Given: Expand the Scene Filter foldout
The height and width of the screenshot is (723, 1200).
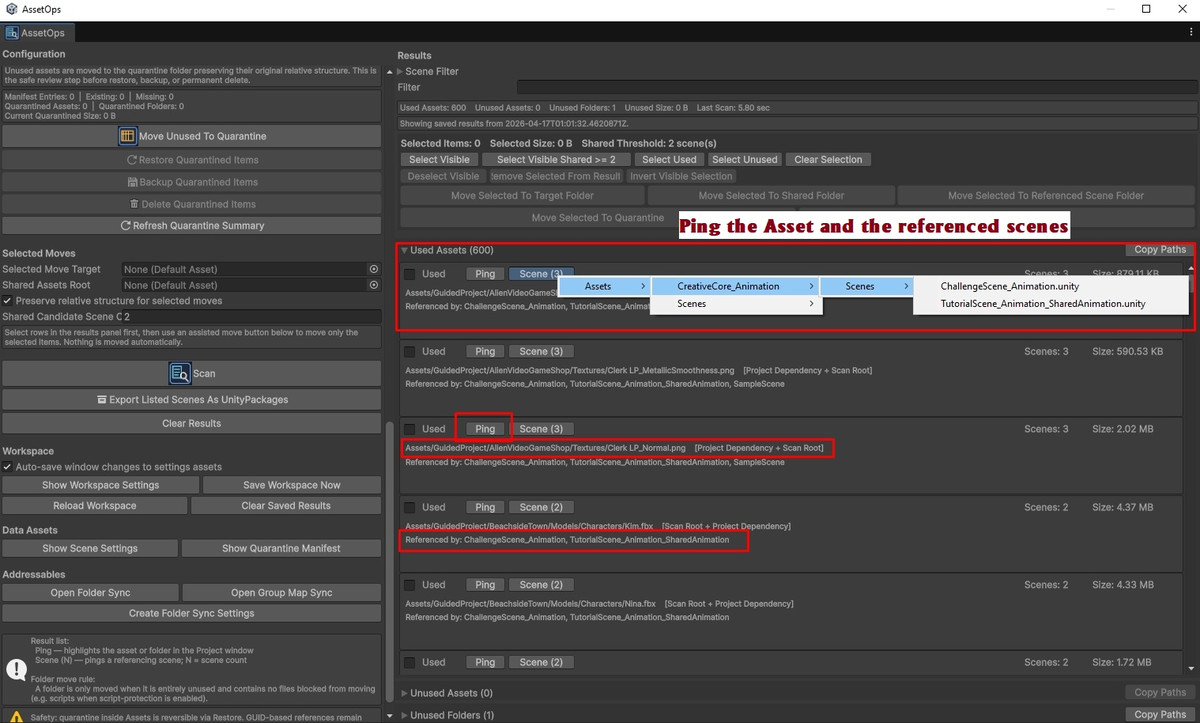Looking at the screenshot, I should (x=401, y=72).
